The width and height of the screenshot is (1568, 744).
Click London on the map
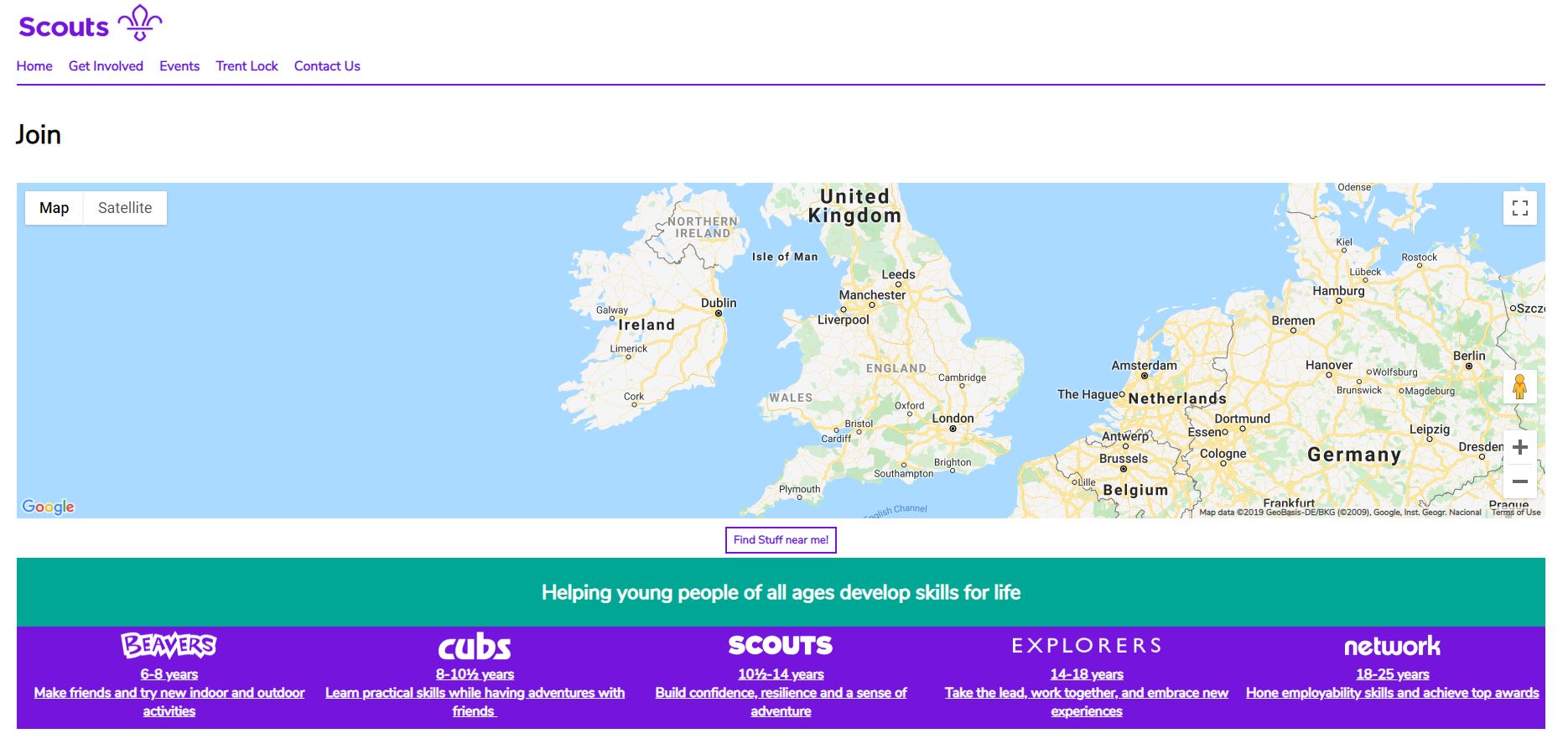point(953,419)
